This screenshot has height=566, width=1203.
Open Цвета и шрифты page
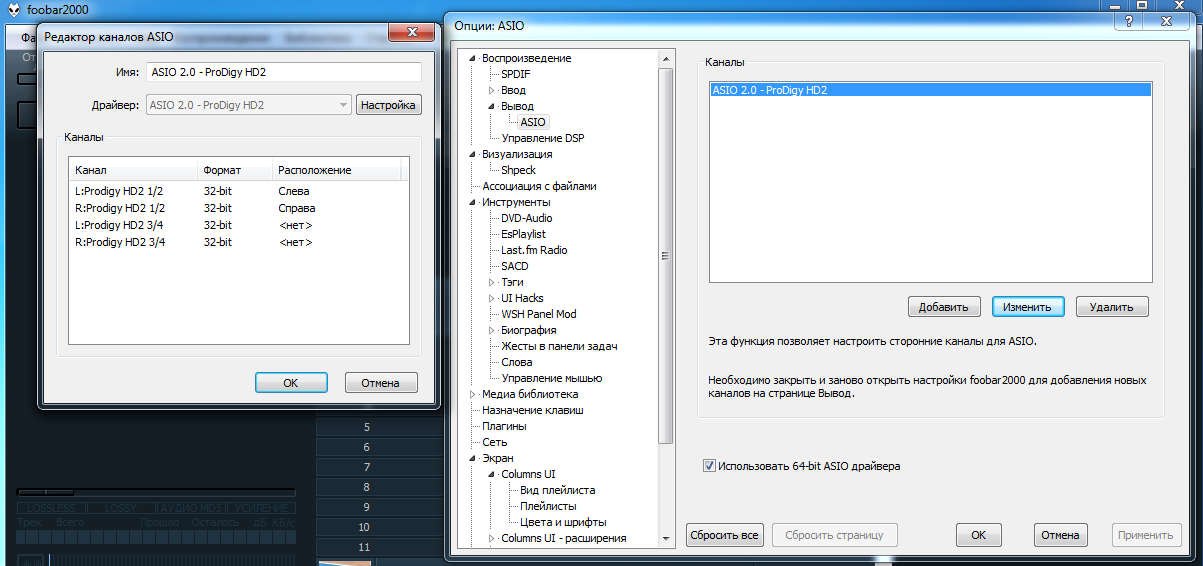(563, 522)
